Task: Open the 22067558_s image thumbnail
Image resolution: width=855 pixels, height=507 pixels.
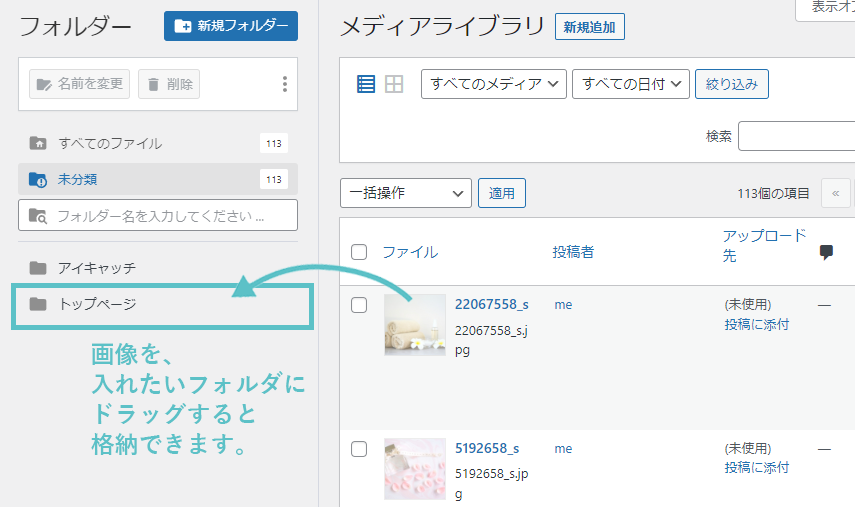Action: tap(415, 324)
